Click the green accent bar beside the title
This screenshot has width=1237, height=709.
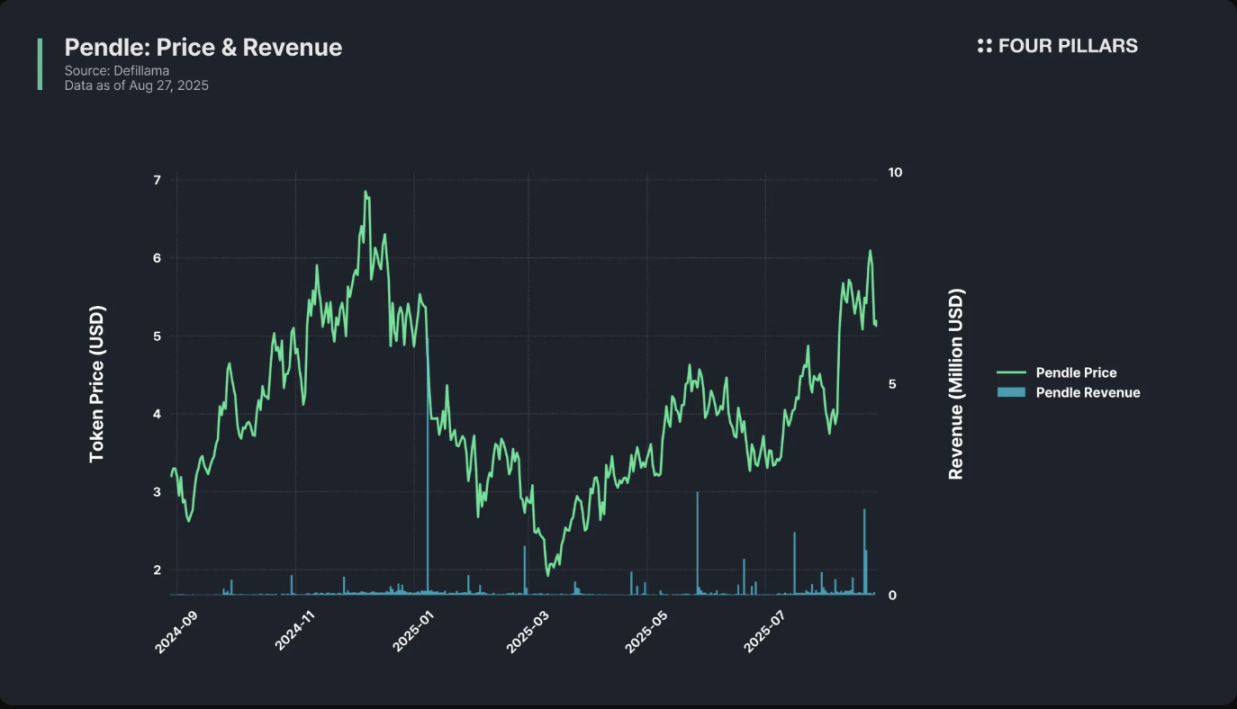coord(40,64)
